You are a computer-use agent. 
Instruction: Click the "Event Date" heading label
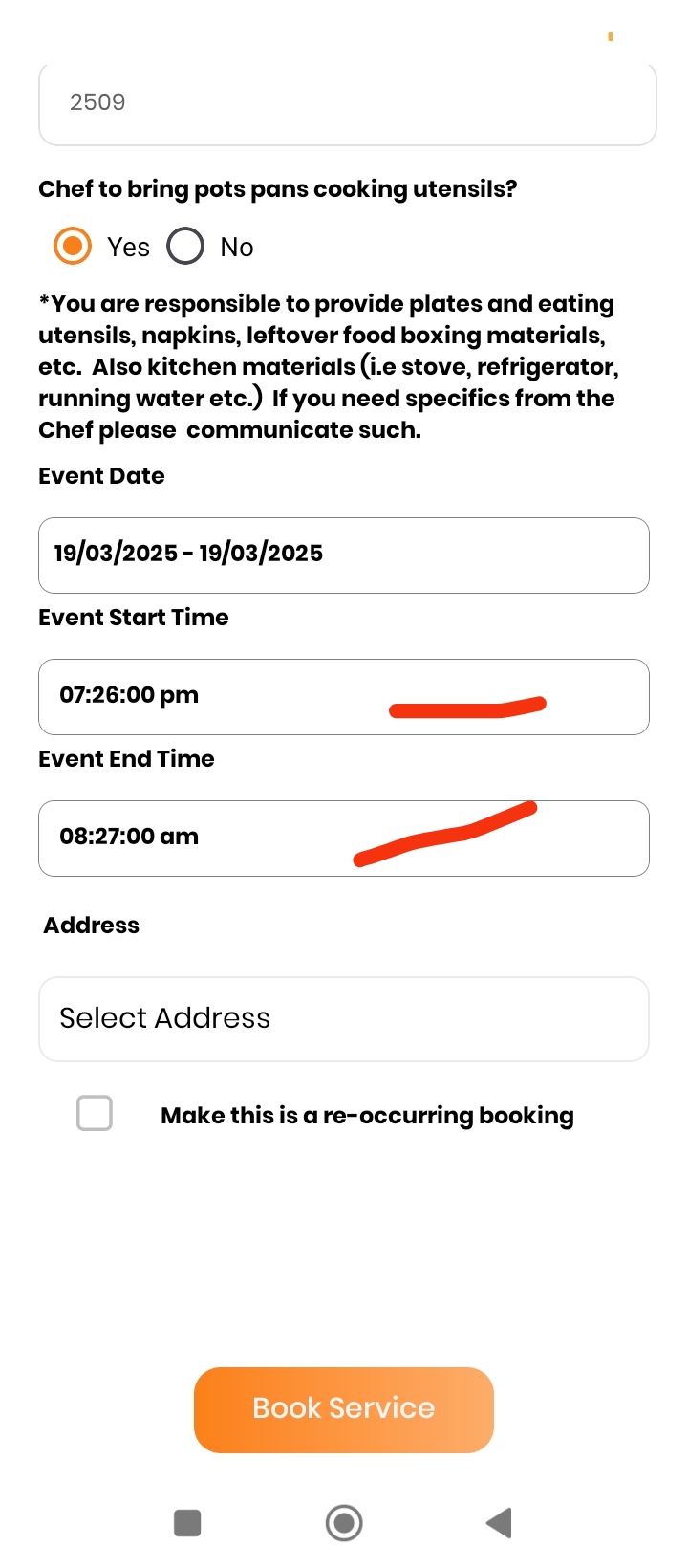click(101, 475)
